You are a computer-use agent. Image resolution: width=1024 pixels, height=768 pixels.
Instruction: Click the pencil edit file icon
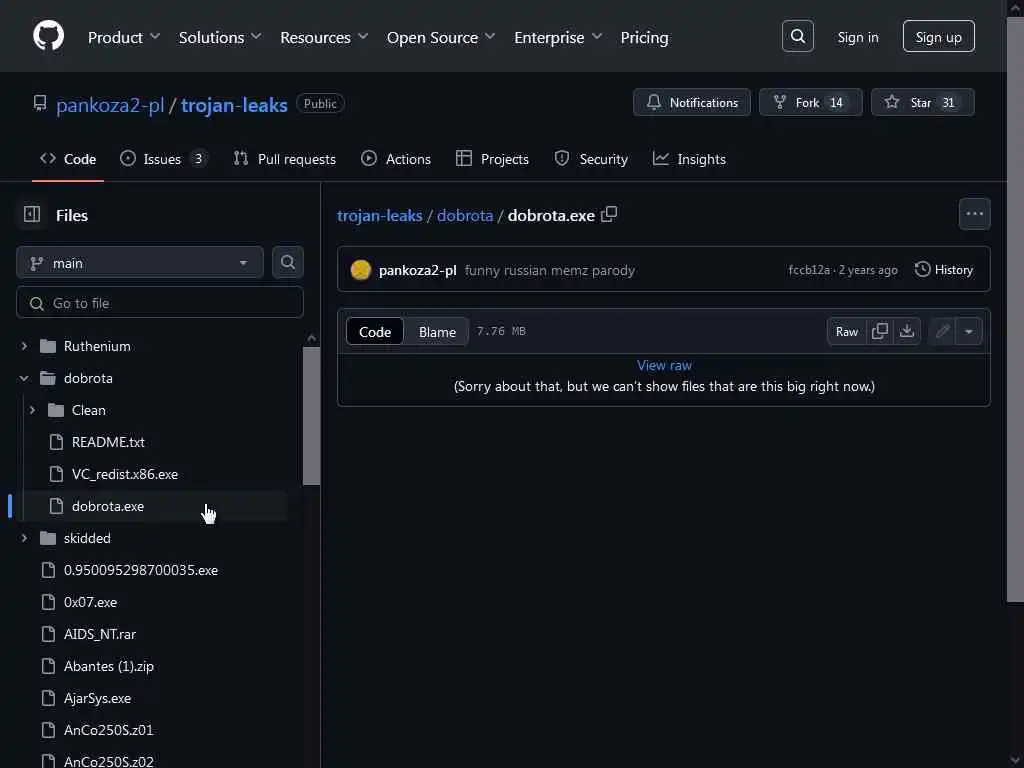tap(942, 331)
